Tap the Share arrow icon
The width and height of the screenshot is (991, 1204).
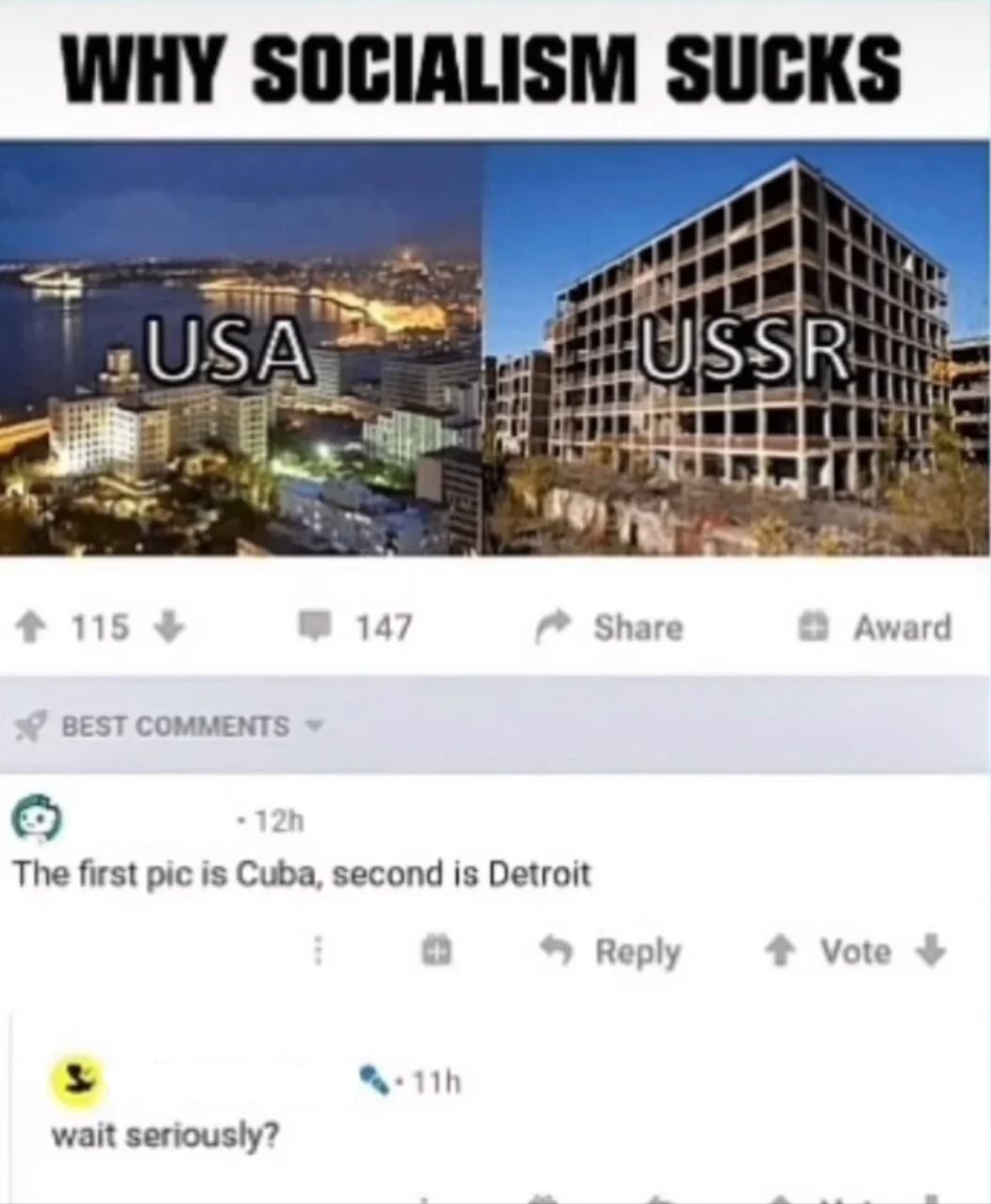tap(554, 626)
